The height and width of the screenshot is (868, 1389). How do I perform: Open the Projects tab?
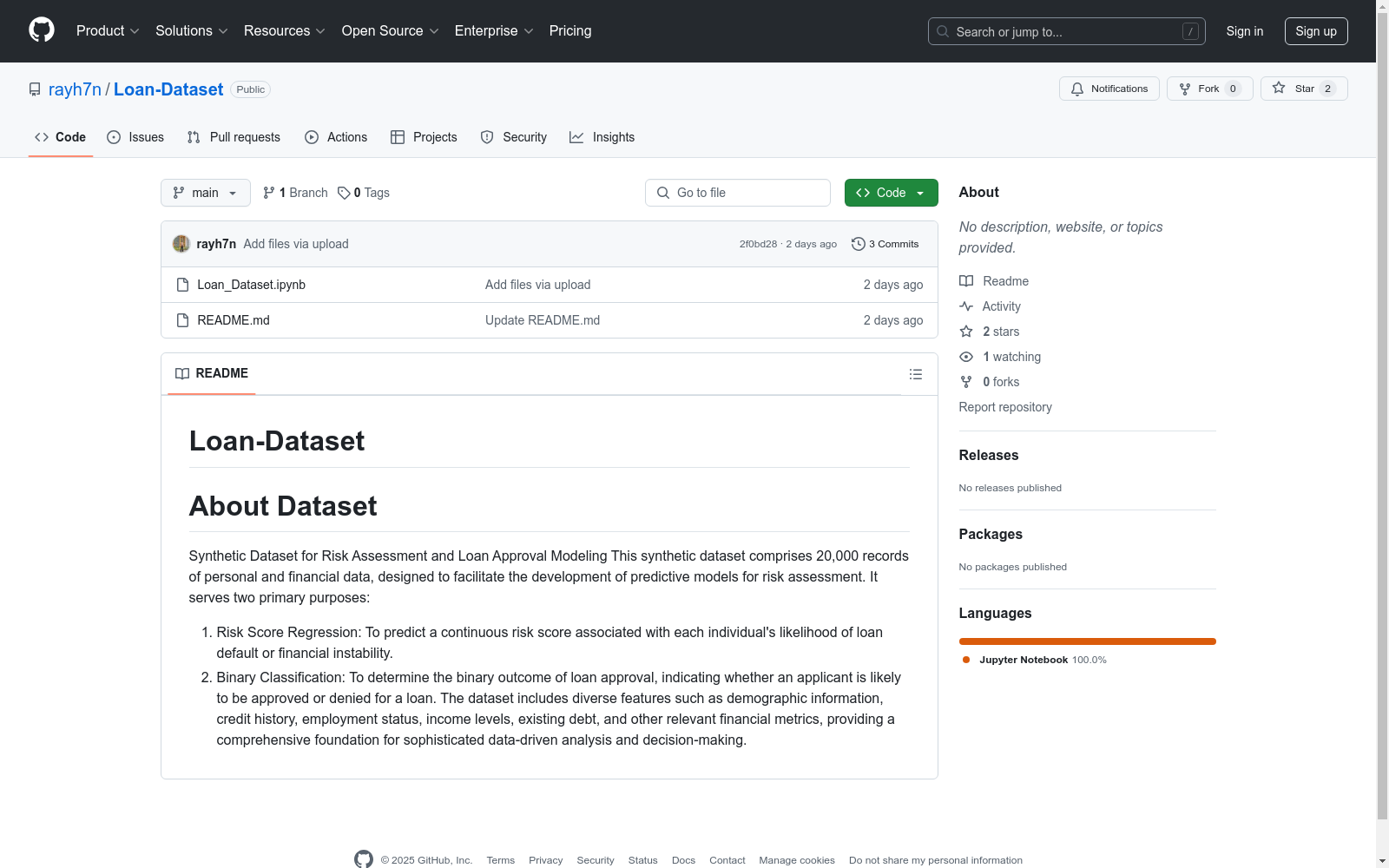pyautogui.click(x=424, y=137)
